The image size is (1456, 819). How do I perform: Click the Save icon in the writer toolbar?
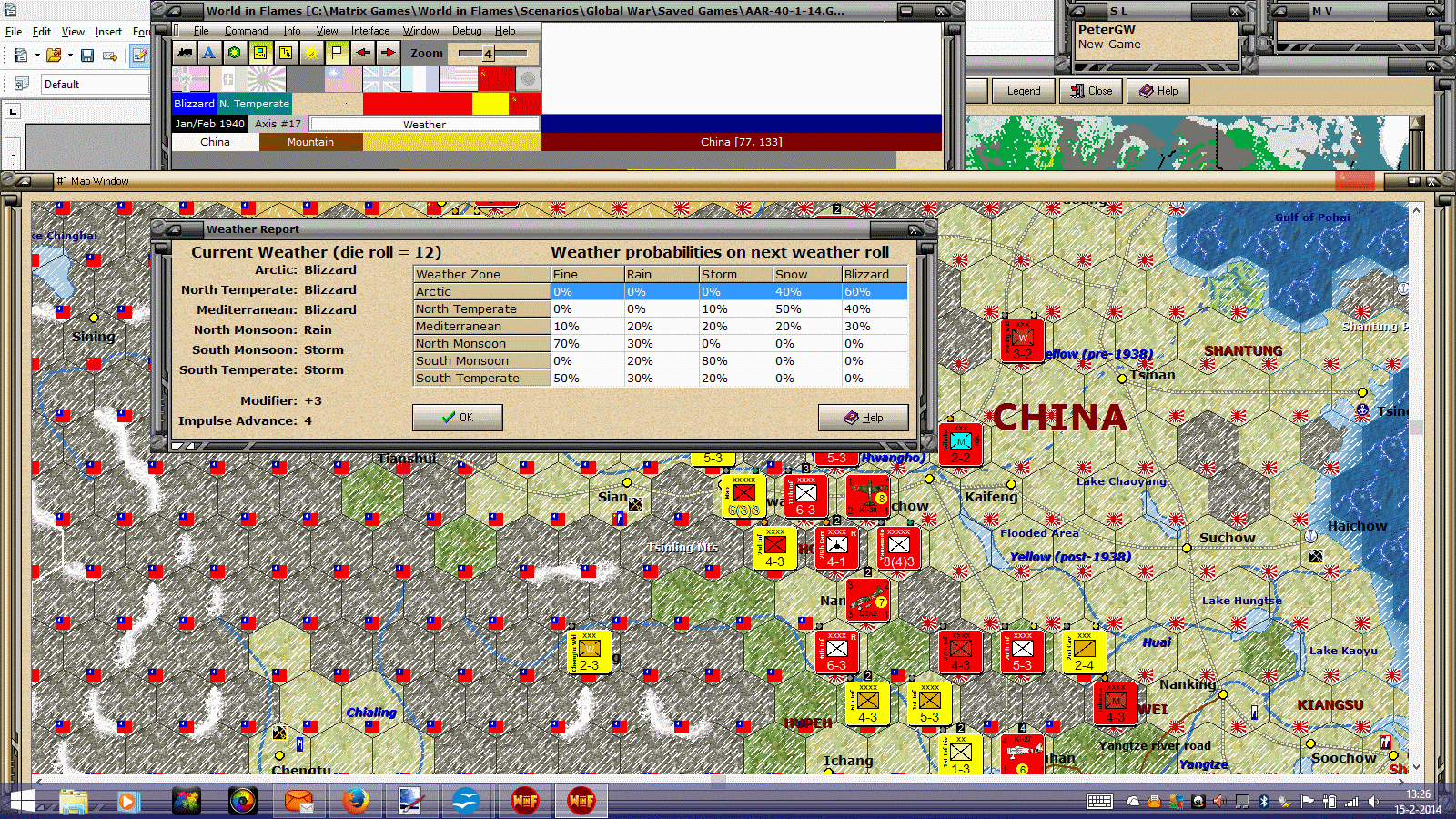(x=87, y=56)
